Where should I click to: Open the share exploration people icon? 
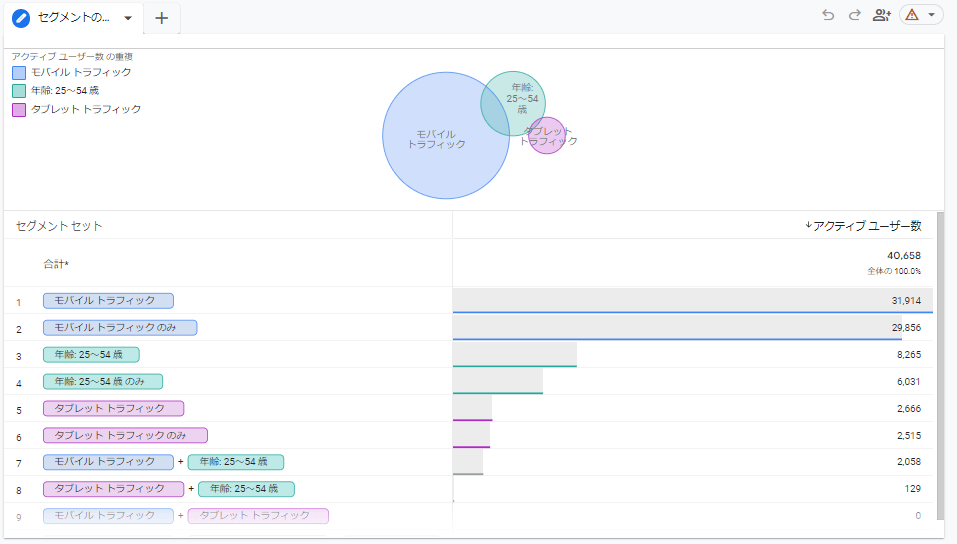coord(881,15)
